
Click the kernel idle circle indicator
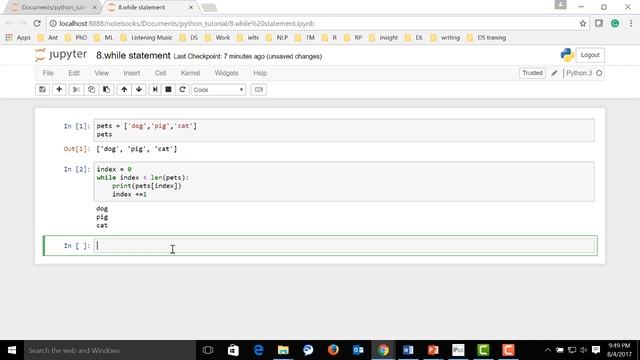599,73
